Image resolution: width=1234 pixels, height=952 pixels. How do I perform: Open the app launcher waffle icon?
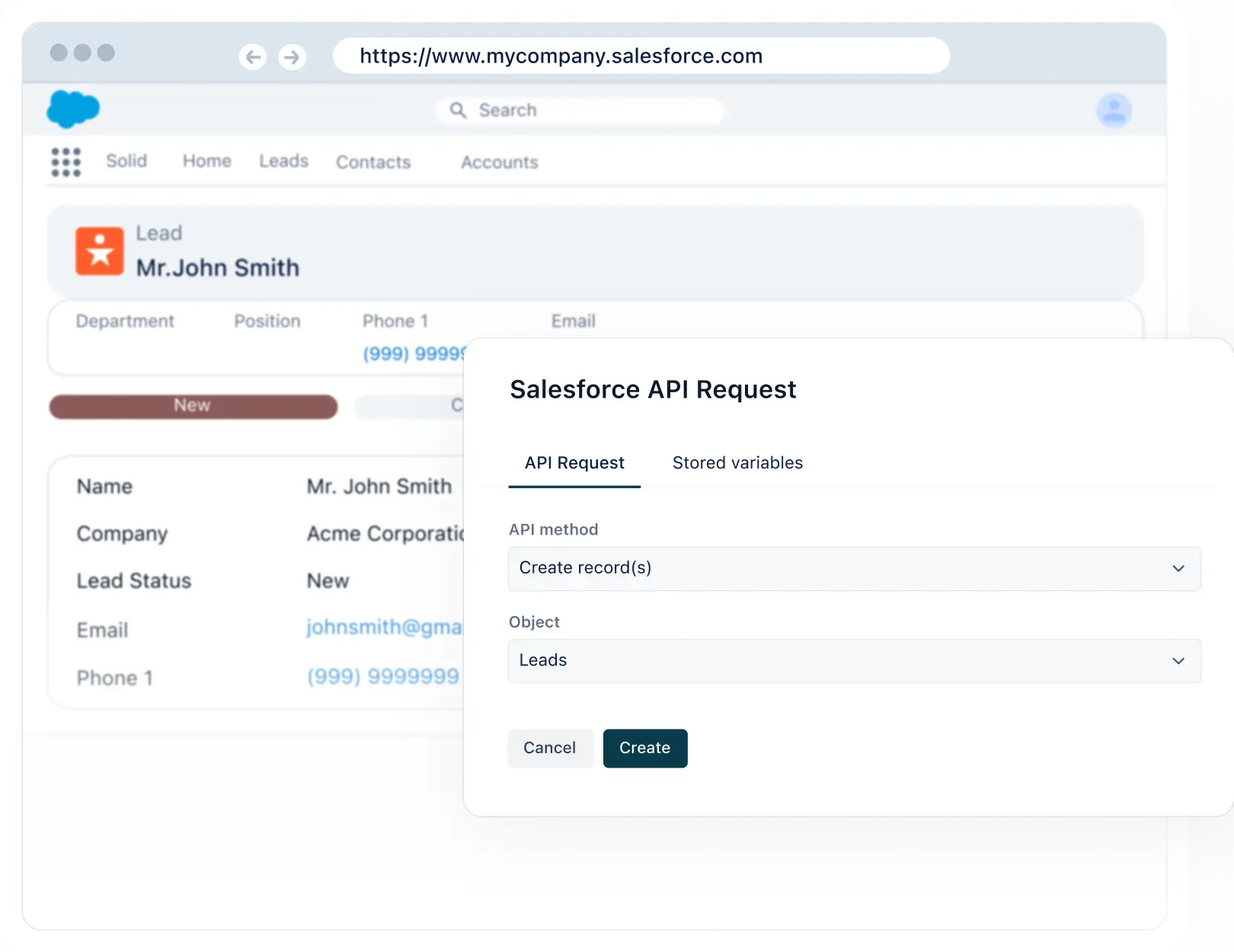point(66,162)
